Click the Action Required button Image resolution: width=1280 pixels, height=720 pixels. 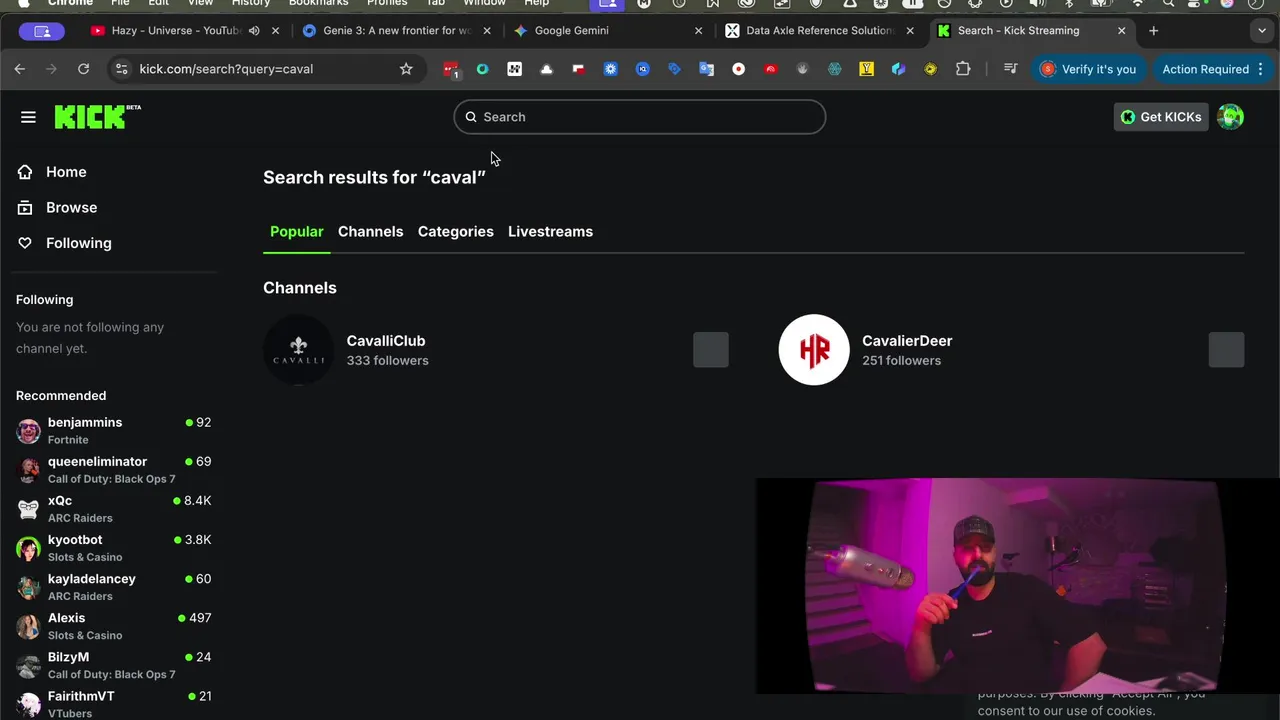point(1205,69)
